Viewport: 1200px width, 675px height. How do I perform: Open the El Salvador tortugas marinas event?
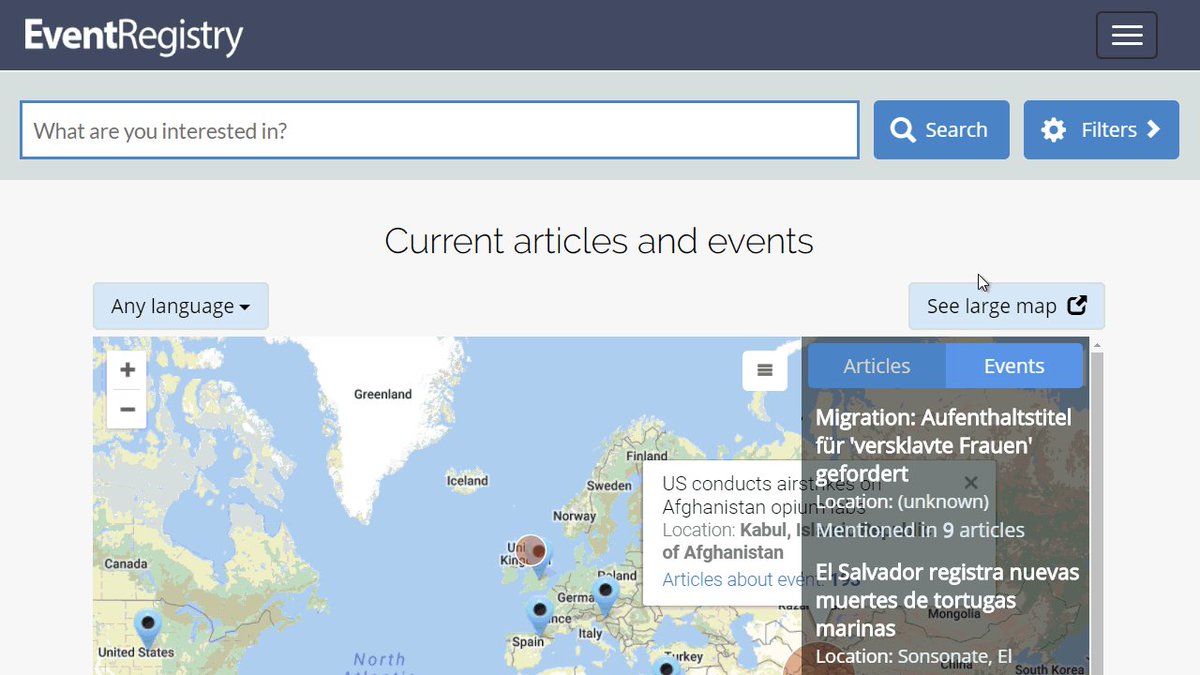coord(947,600)
